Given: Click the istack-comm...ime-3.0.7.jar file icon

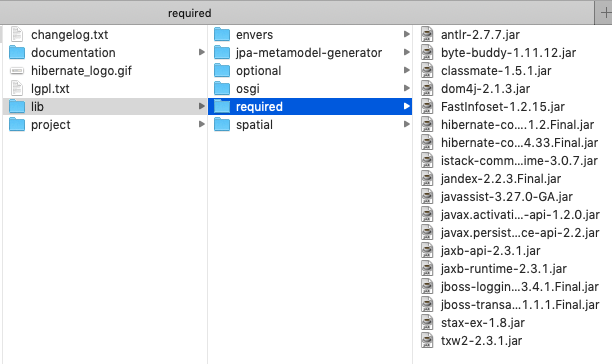Looking at the screenshot, I should [x=427, y=160].
